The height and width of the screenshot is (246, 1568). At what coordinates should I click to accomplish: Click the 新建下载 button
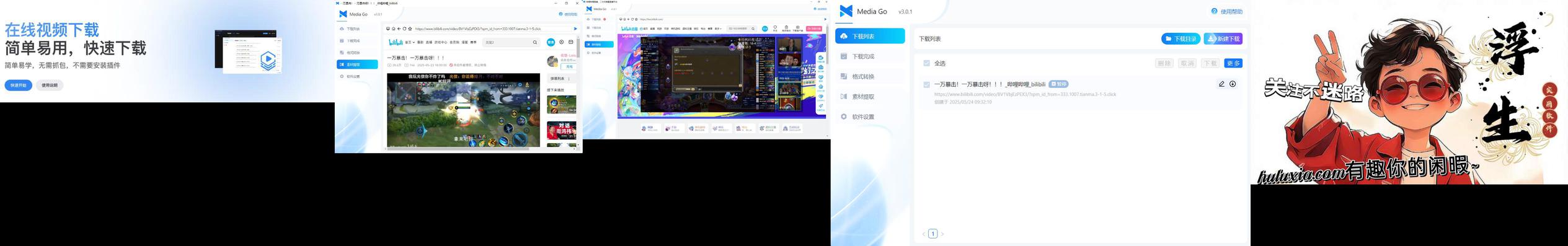tap(1223, 38)
